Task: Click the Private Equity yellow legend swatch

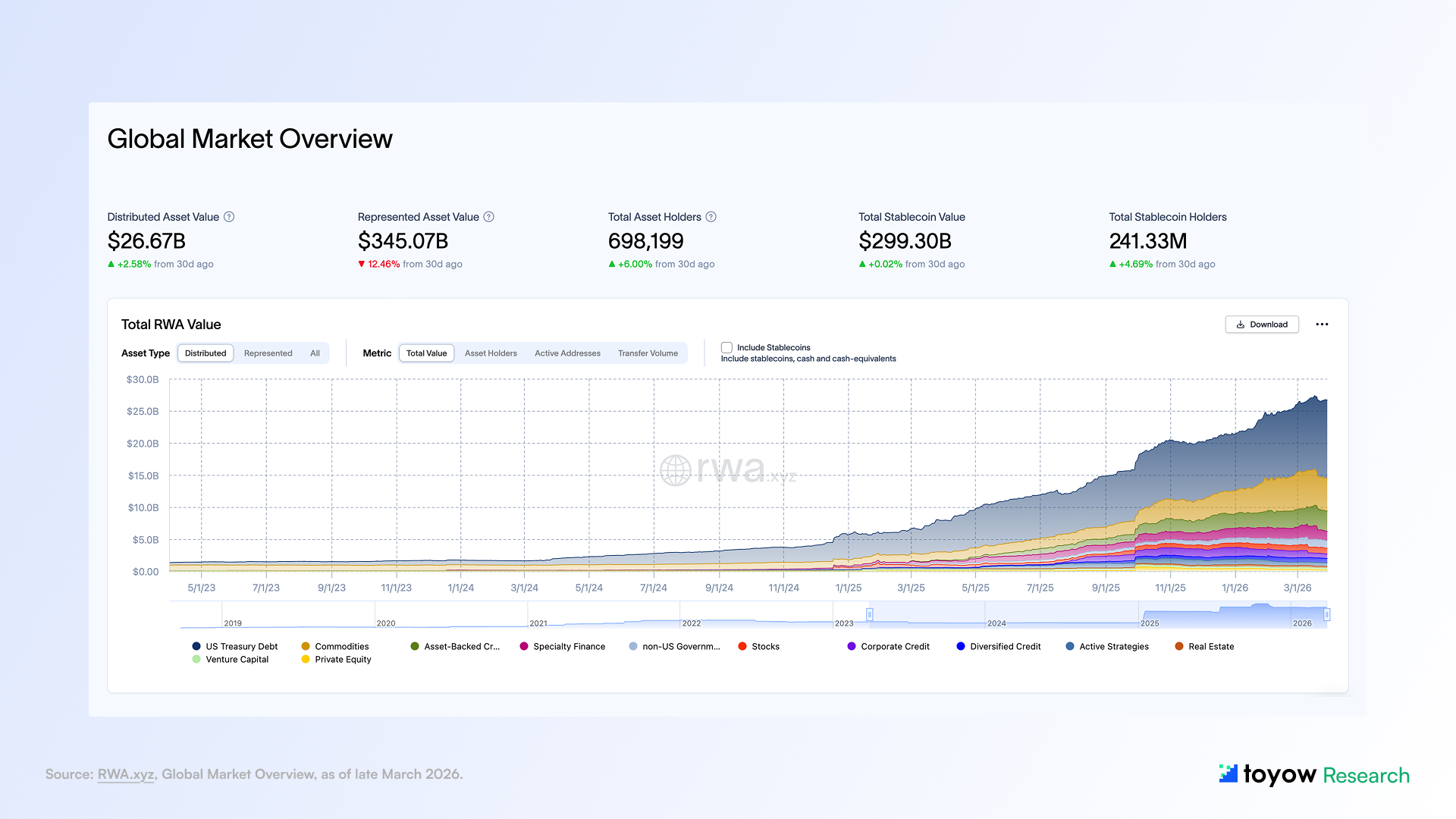Action: pyautogui.click(x=306, y=660)
